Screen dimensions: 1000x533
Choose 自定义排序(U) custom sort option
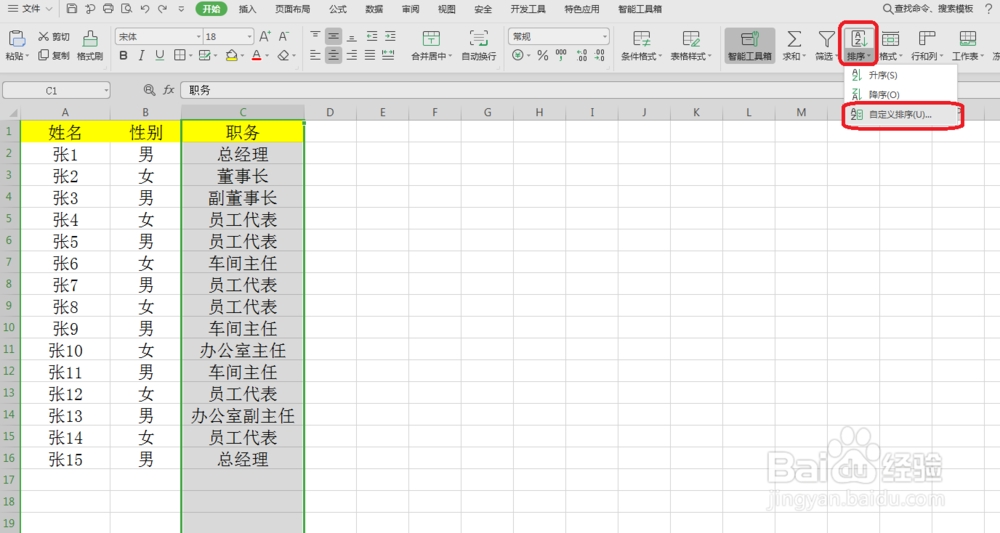pyautogui.click(x=901, y=115)
